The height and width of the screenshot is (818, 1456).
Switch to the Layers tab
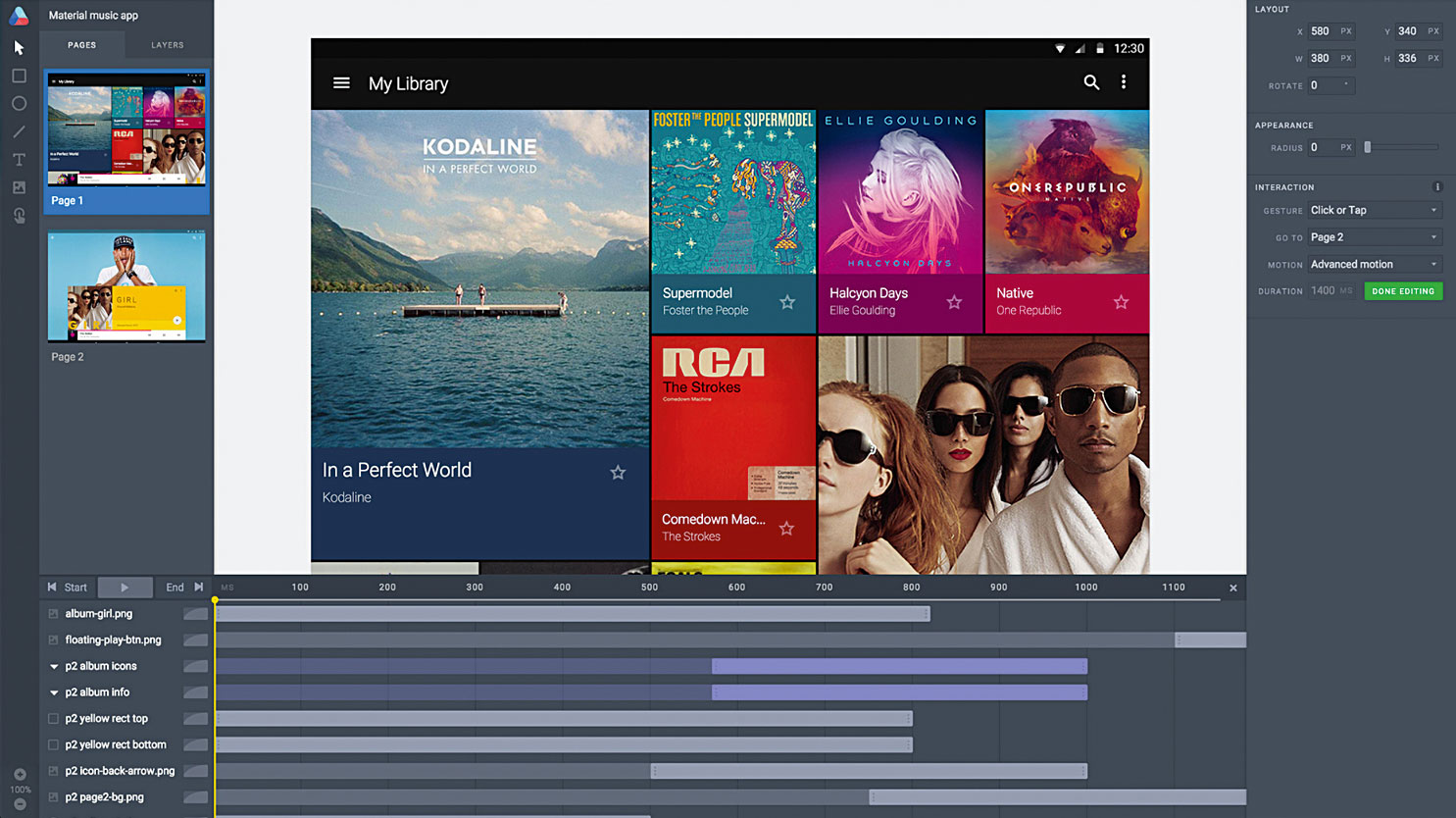tap(166, 44)
